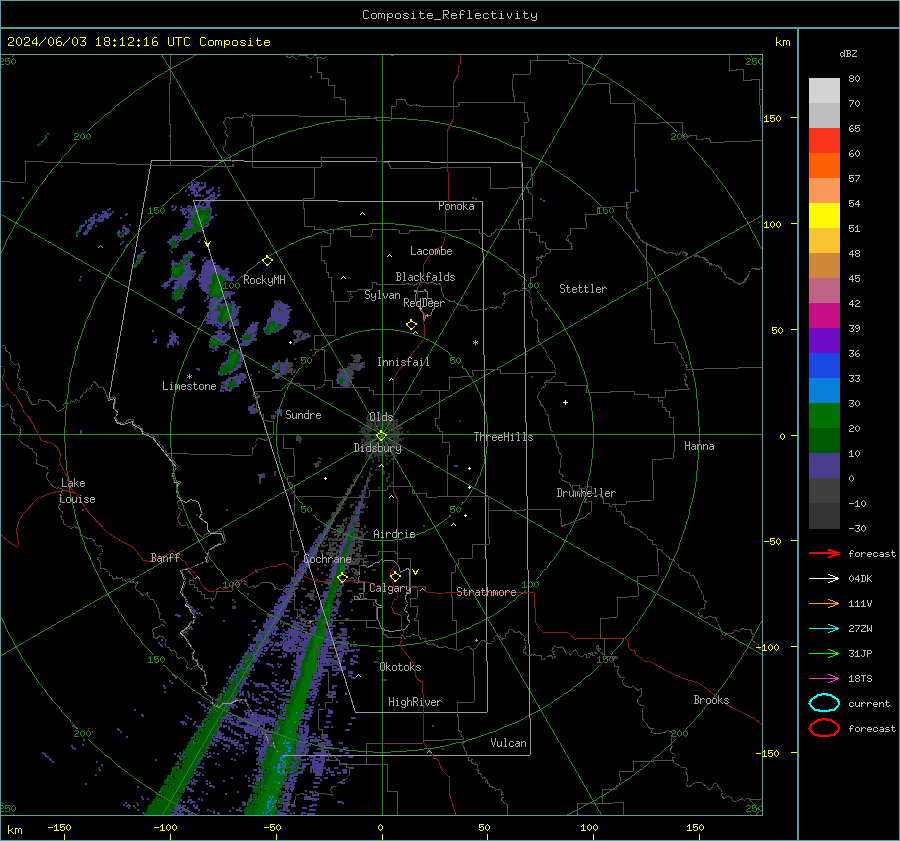
Task: Click the cyan 27ZW arrow in legend
Action: point(824,629)
